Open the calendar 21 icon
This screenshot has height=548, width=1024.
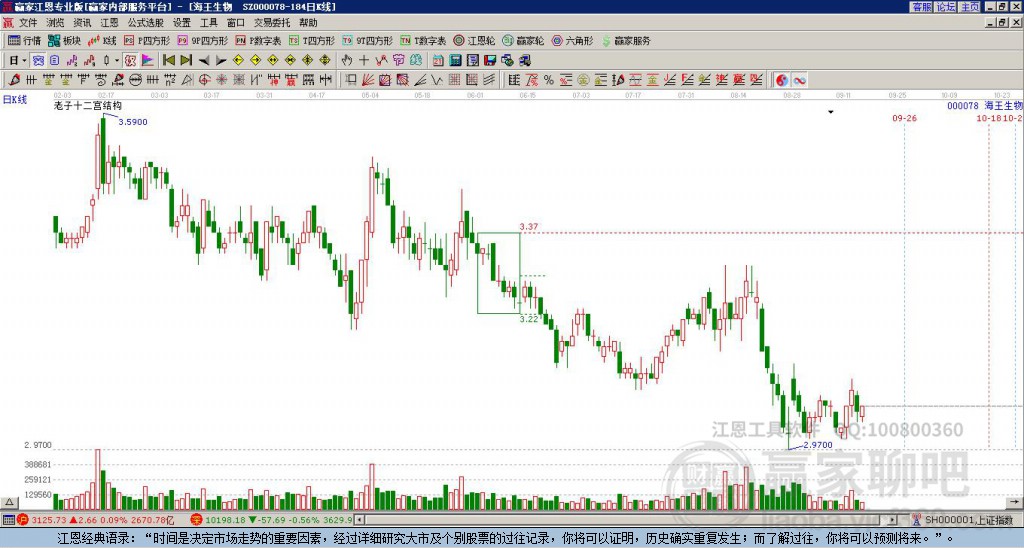[438, 61]
